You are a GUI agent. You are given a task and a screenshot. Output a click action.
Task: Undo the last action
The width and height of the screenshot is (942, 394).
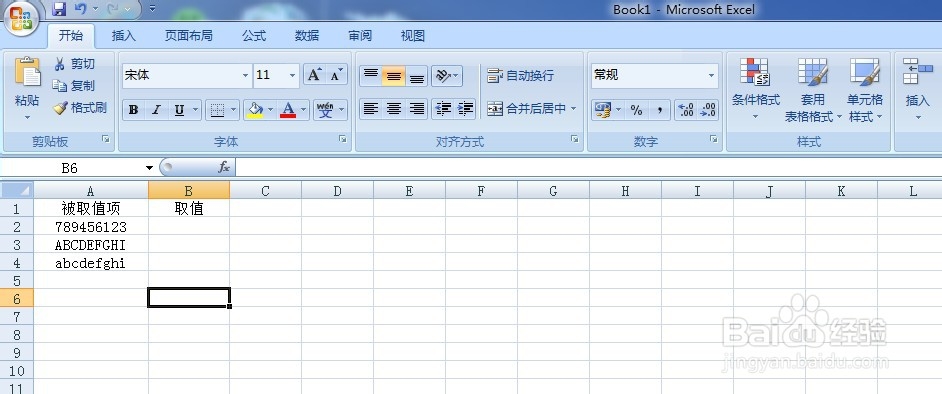81,9
